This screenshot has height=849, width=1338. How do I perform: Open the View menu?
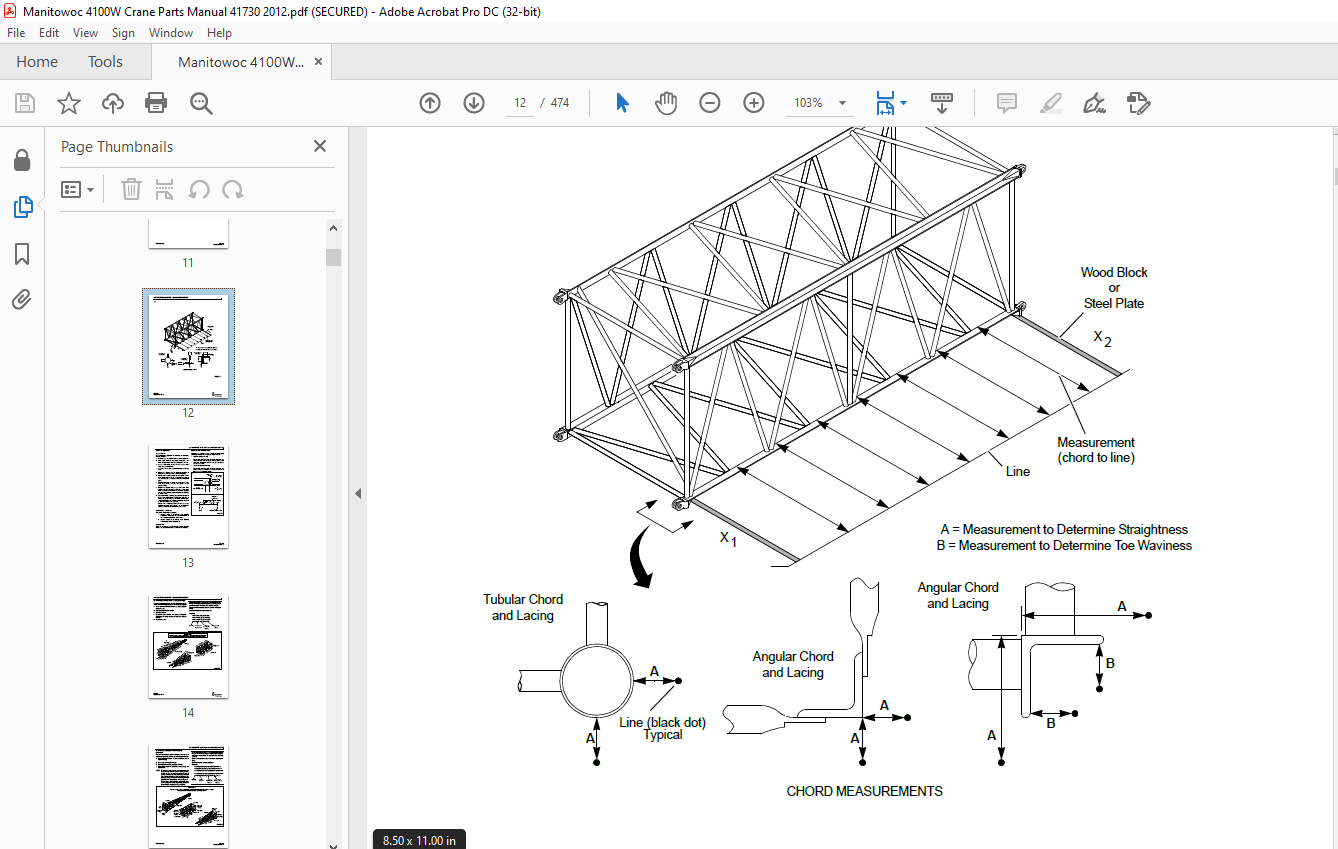pyautogui.click(x=86, y=33)
